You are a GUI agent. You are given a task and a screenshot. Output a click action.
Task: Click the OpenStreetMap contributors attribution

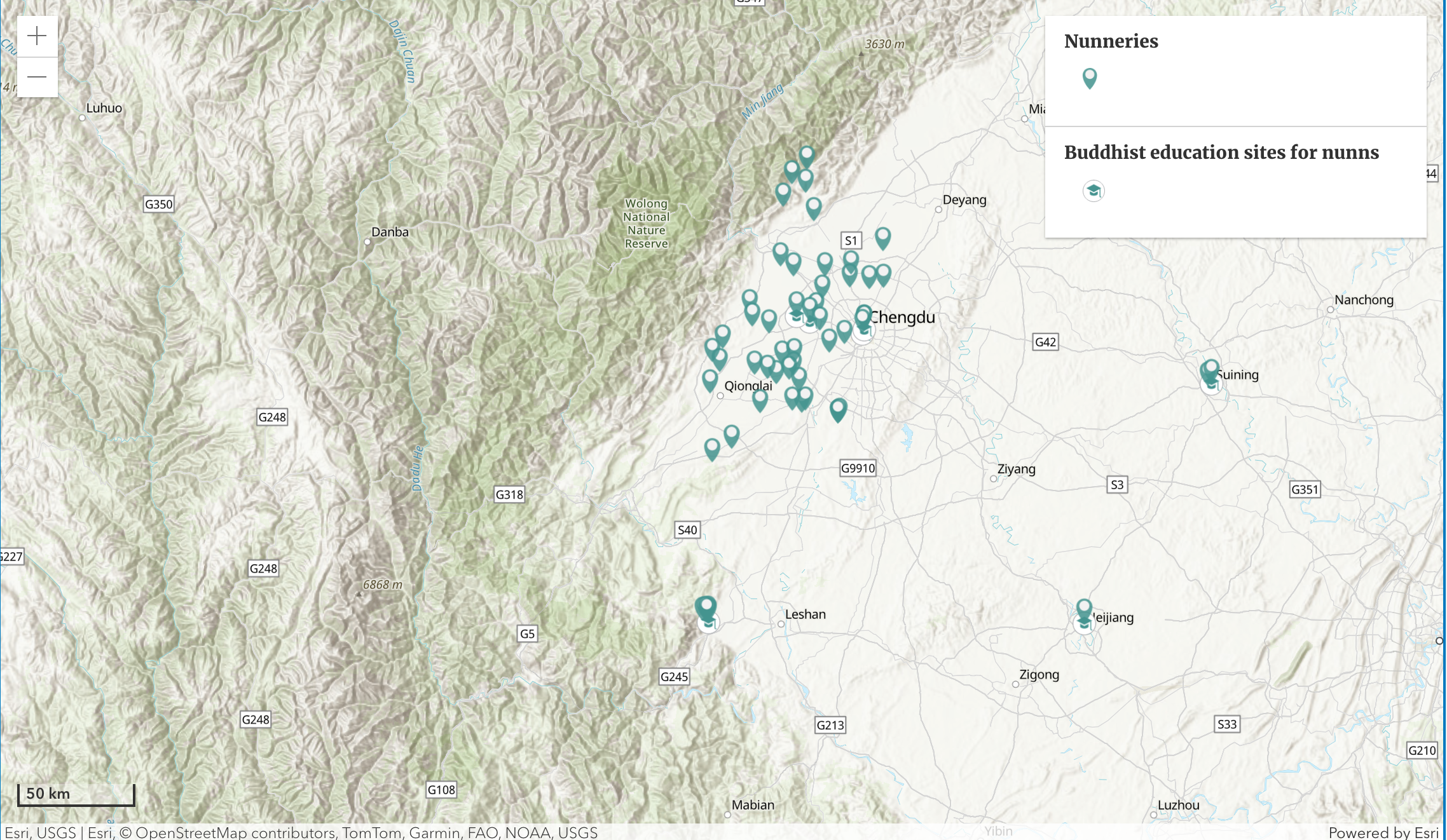(x=235, y=832)
